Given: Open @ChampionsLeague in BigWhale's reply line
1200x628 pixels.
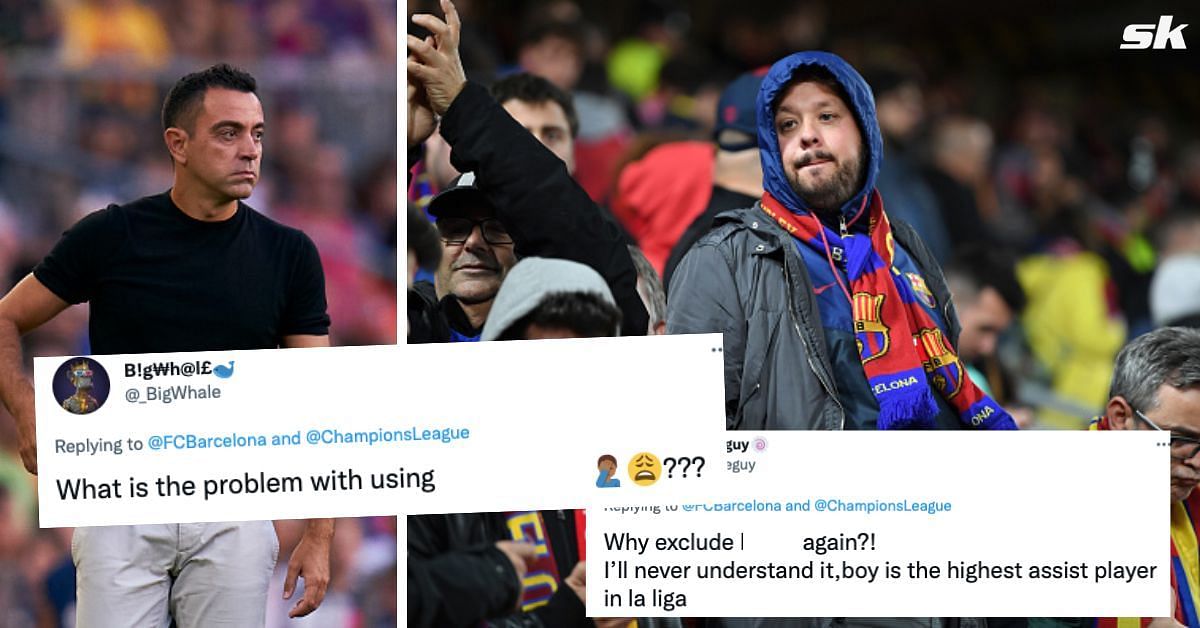Looking at the screenshot, I should pos(387,436).
